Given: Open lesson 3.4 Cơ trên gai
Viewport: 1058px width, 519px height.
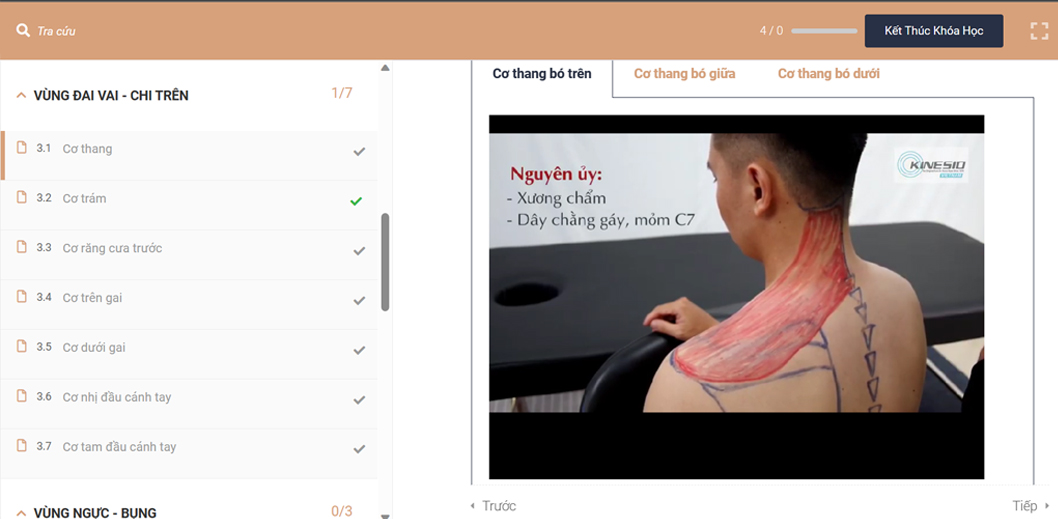Looking at the screenshot, I should [x=189, y=304].
